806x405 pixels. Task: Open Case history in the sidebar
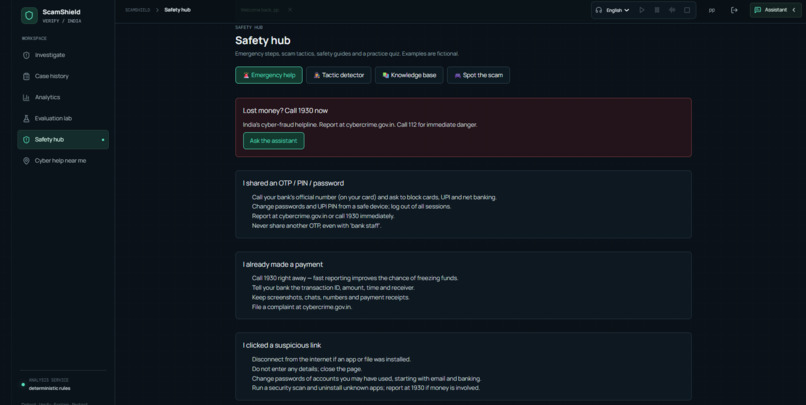[63, 76]
